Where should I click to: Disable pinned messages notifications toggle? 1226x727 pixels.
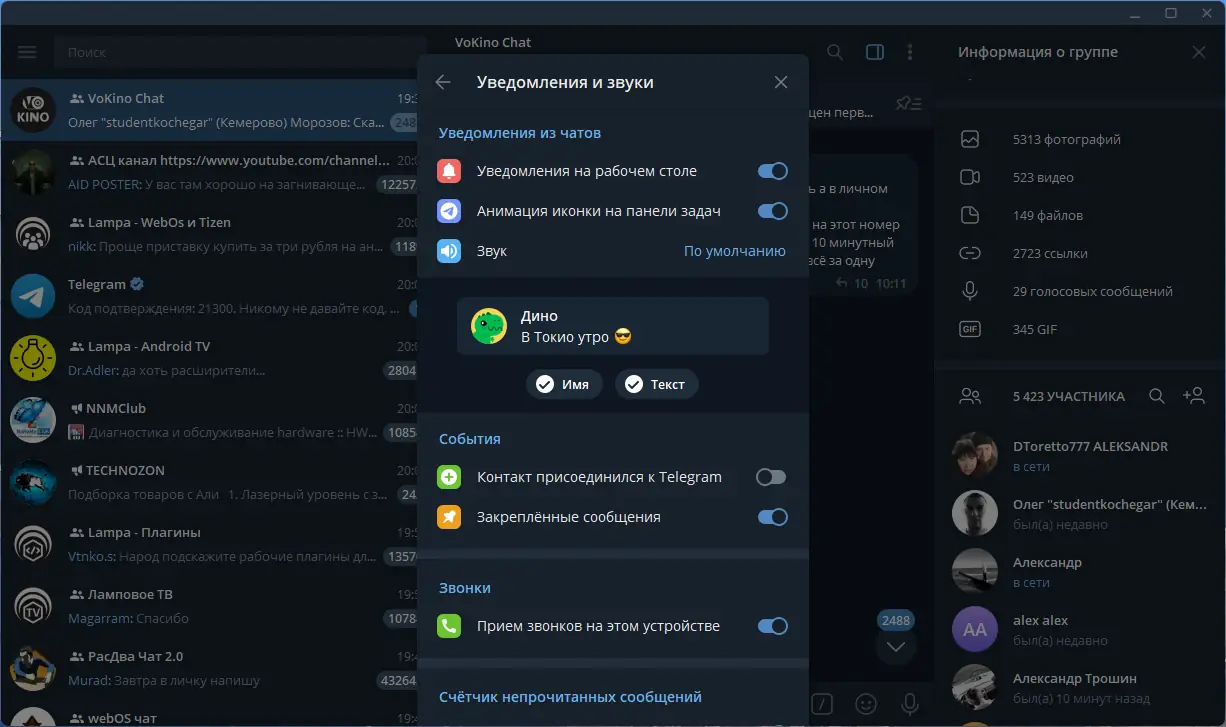(x=773, y=517)
